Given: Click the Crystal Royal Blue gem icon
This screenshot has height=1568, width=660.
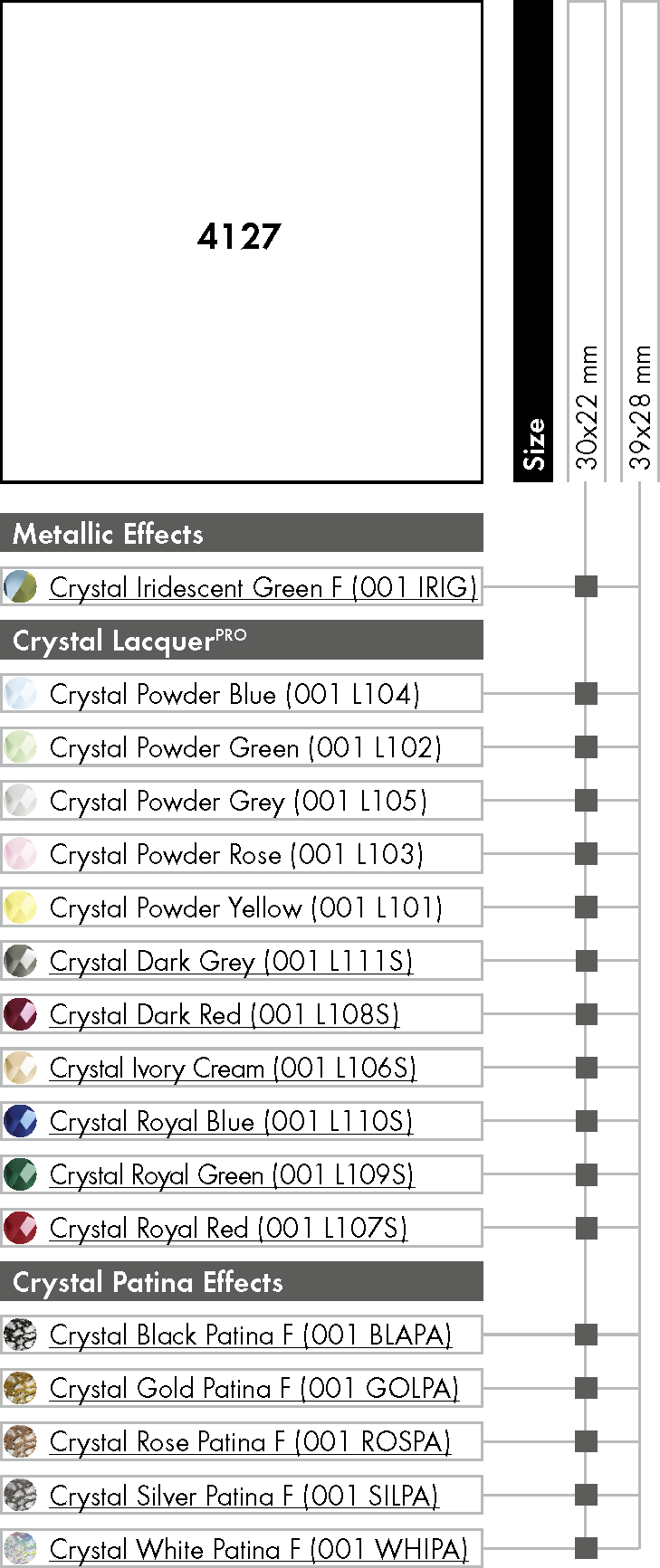Looking at the screenshot, I should point(20,1121).
